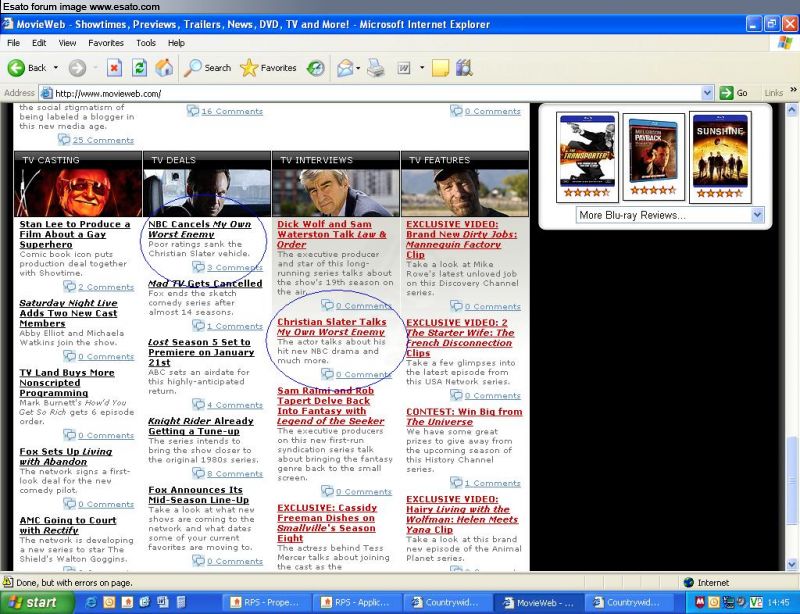The image size is (800, 614).
Task: Open the Stan Lee Gay Superhero article
Action: [75, 234]
